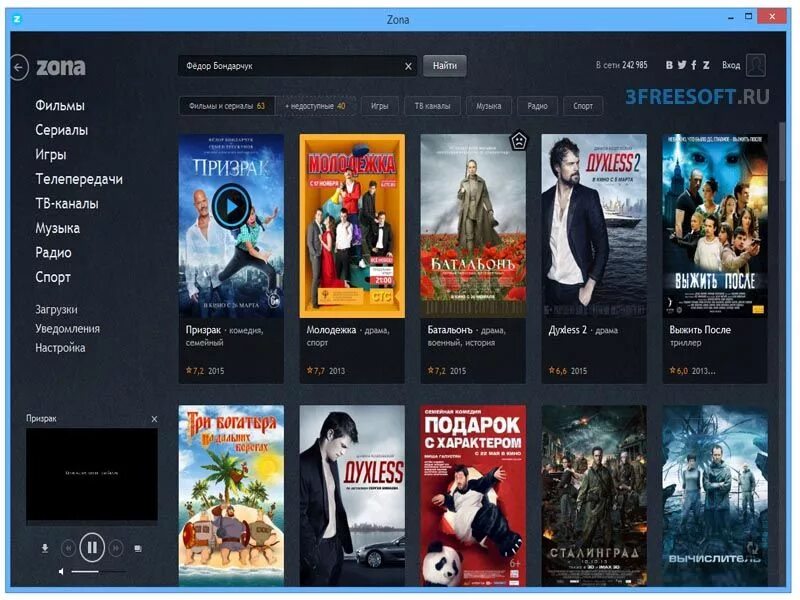Adjust the volume slider in the mini player

(98, 571)
